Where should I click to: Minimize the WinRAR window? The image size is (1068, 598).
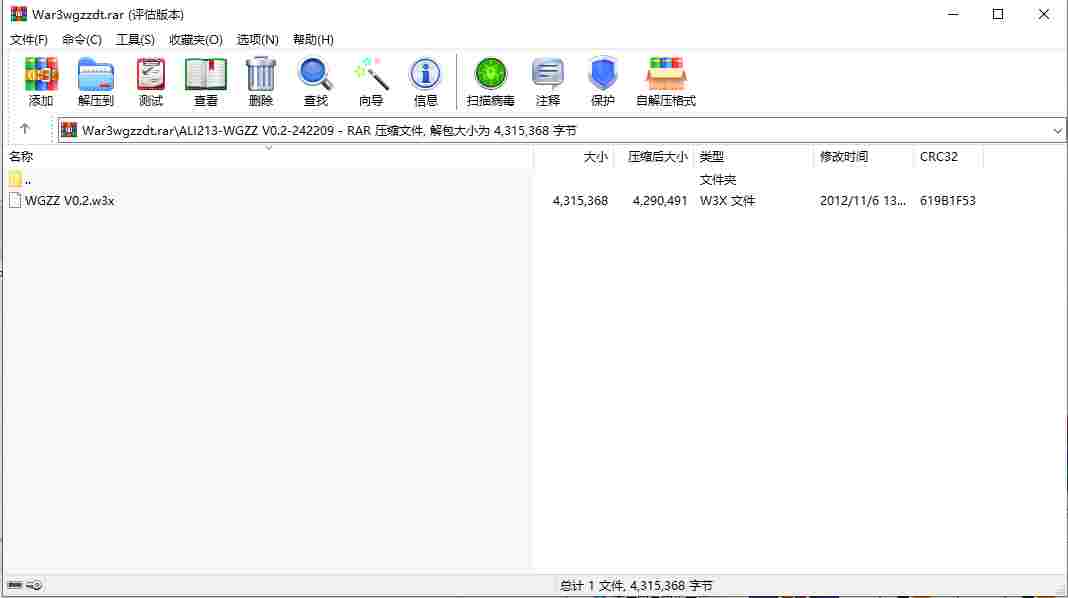click(954, 14)
